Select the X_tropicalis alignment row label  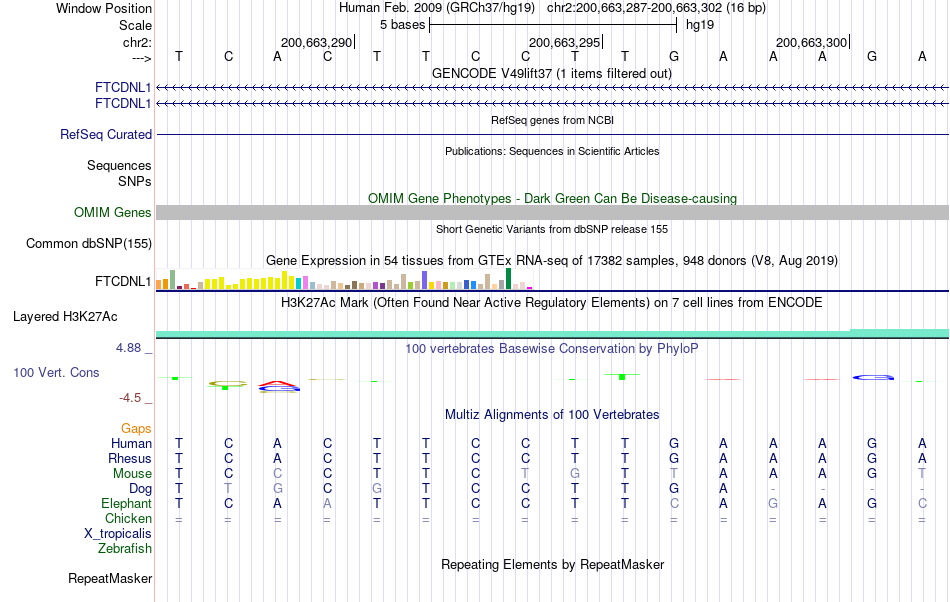pos(118,534)
